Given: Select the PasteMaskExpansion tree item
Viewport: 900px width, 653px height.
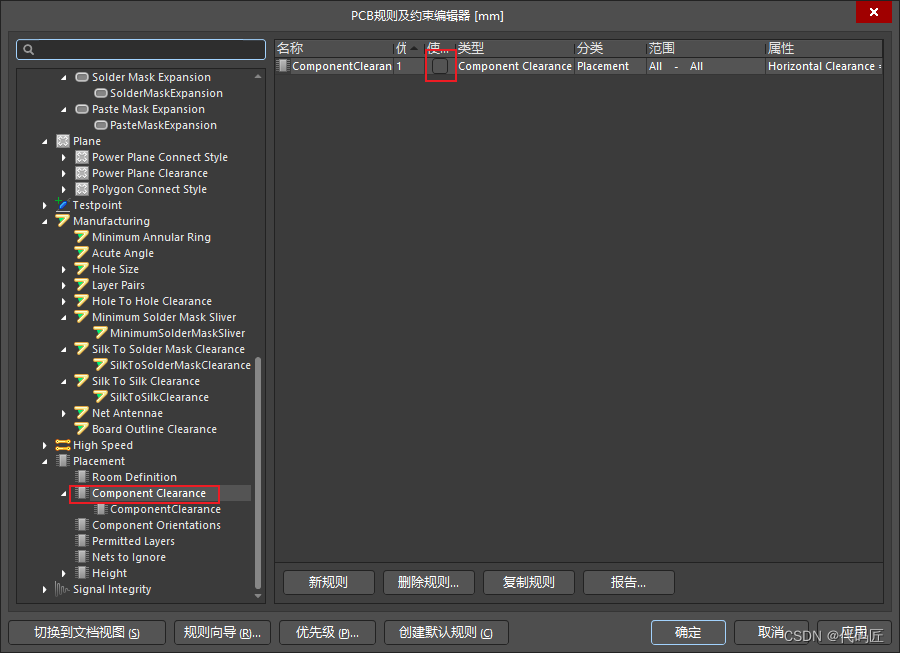Looking at the screenshot, I should coord(164,125).
